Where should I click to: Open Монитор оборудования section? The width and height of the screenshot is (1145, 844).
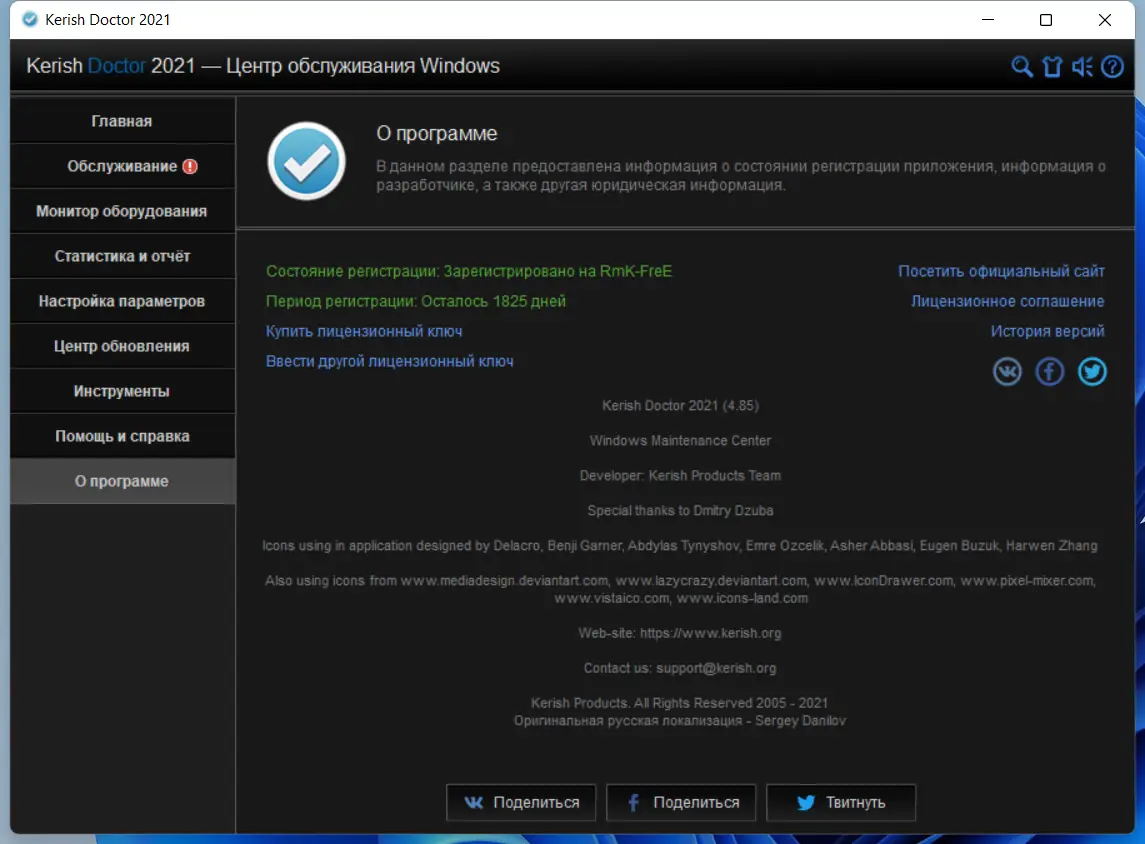123,211
